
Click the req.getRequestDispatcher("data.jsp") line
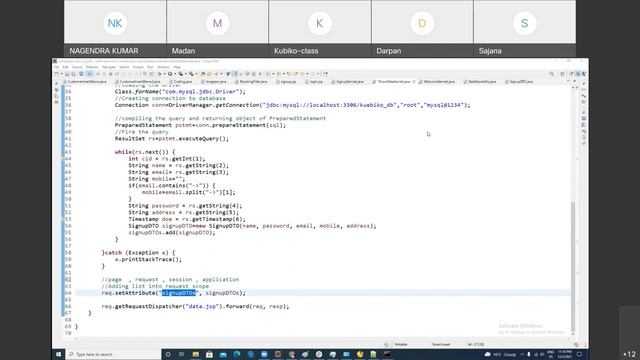195,306
